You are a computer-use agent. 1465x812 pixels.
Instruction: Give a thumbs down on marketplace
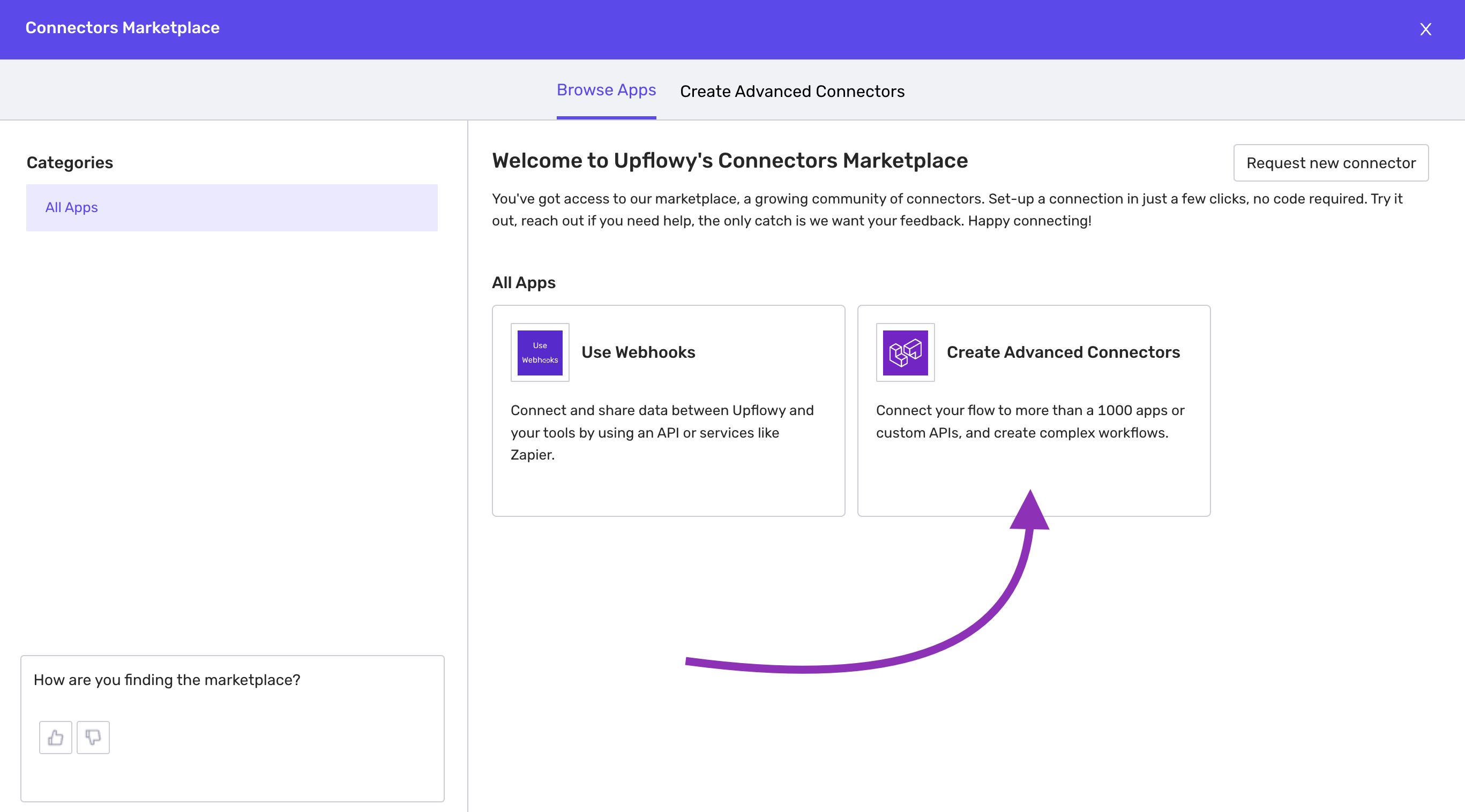click(x=93, y=738)
